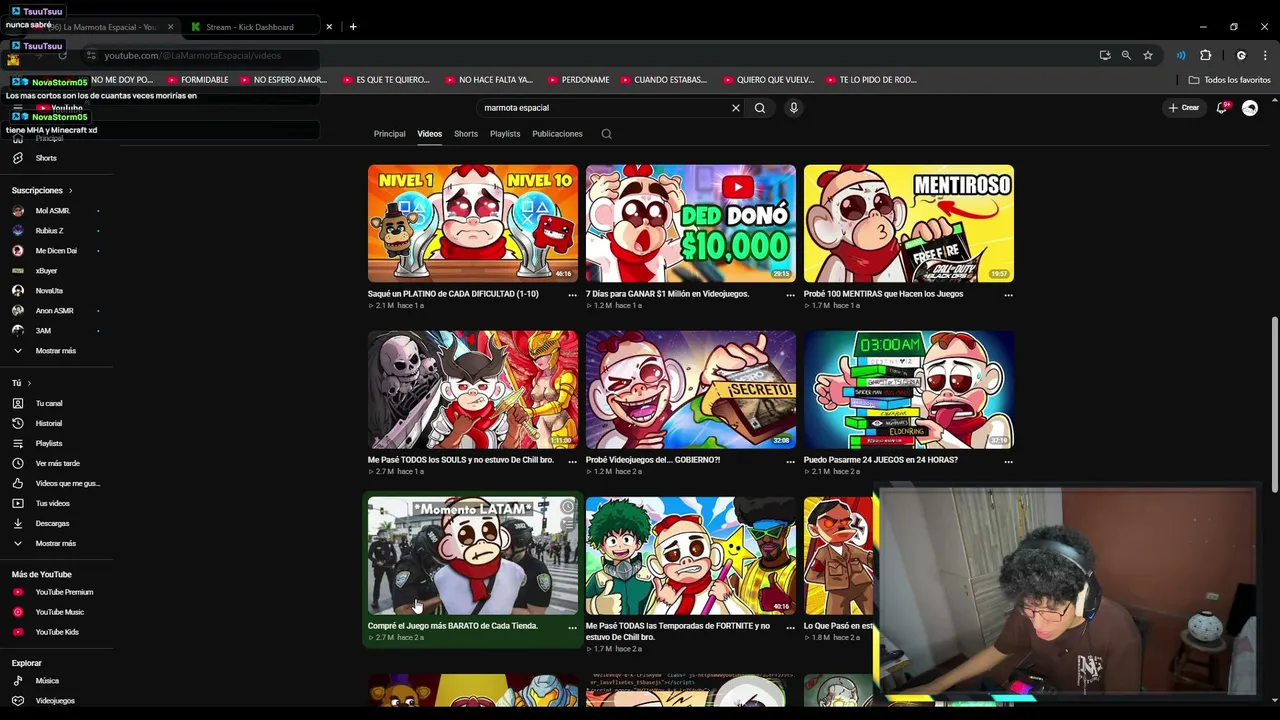This screenshot has height=720, width=1280.
Task: Open the NO ESPERO AMOR bookmark
Action: [284, 80]
